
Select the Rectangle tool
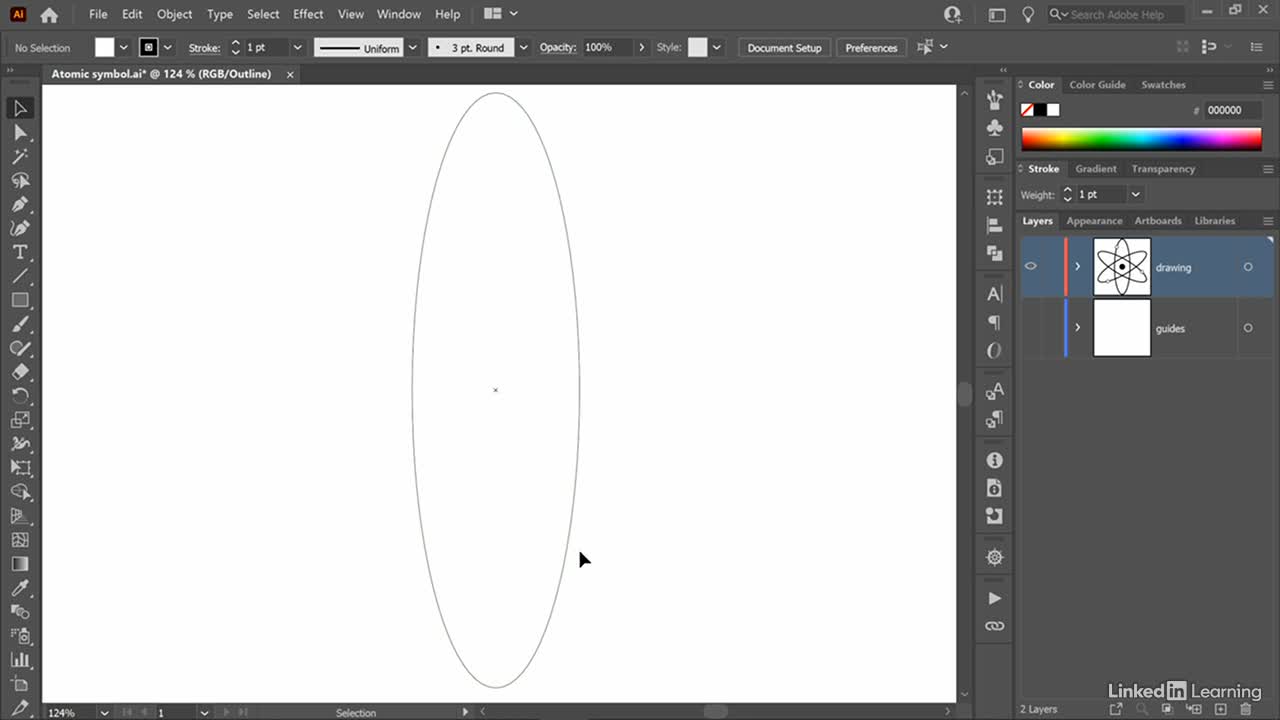pyautogui.click(x=20, y=300)
